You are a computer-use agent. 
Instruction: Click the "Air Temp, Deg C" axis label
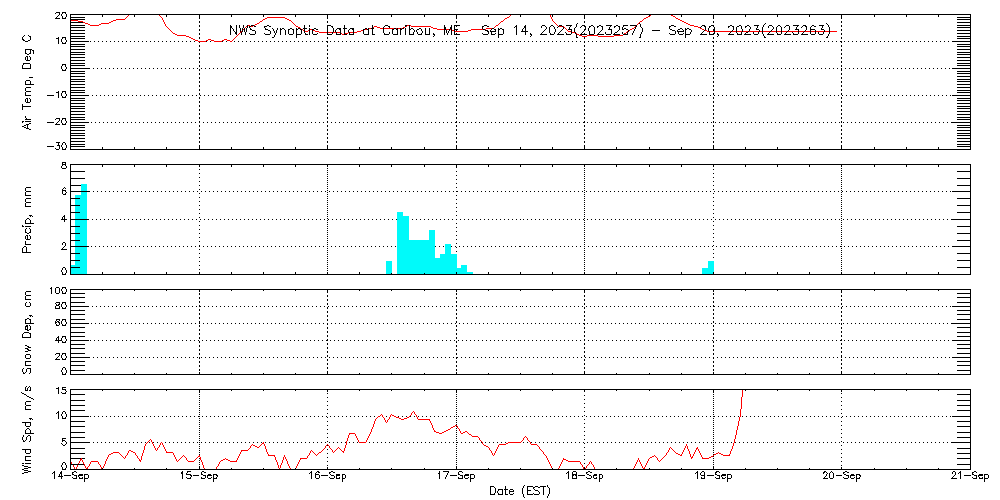(28, 80)
